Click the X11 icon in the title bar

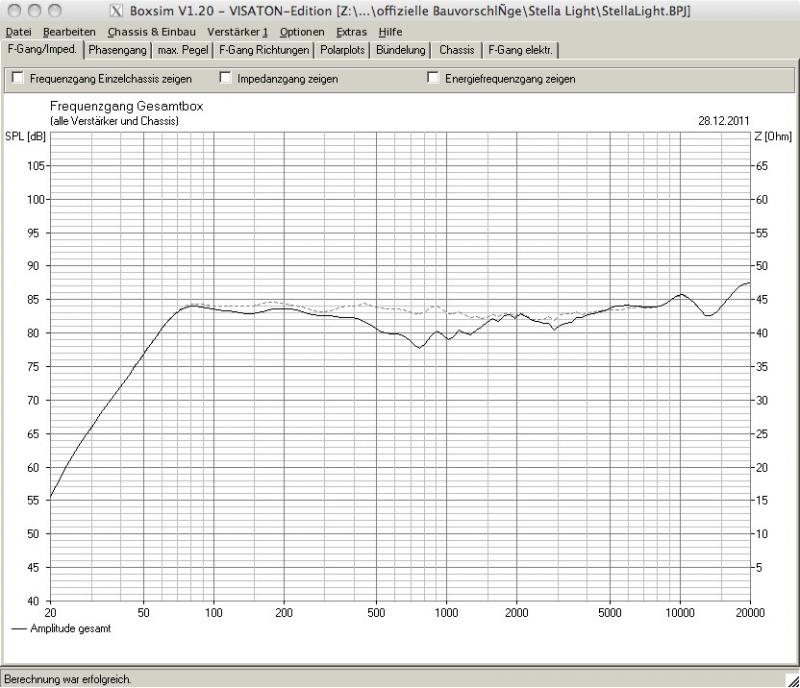(115, 11)
